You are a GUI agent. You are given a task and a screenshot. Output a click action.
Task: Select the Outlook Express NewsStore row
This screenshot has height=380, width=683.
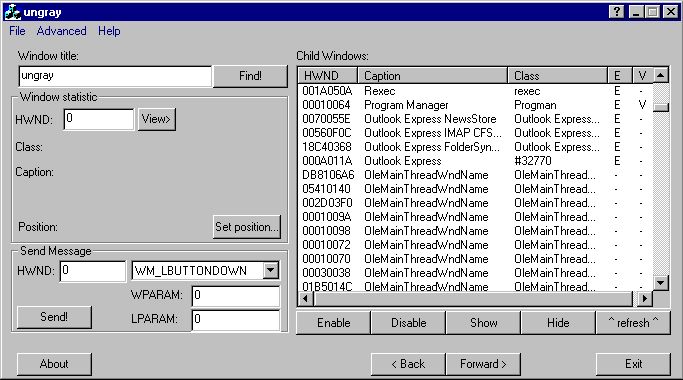[476, 119]
